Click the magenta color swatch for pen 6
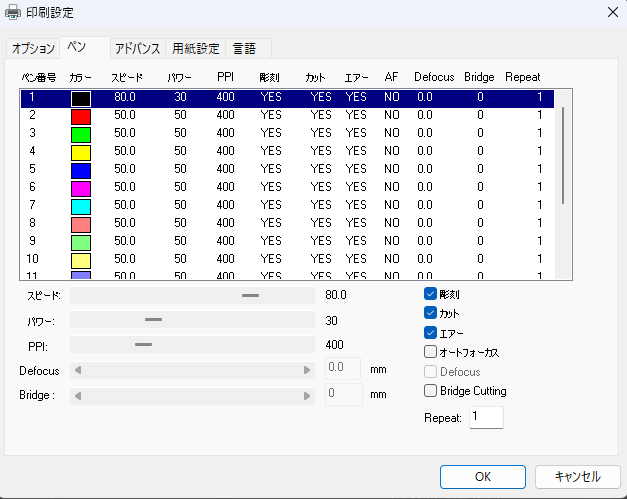Screen dimensions: 627x499 (80, 187)
